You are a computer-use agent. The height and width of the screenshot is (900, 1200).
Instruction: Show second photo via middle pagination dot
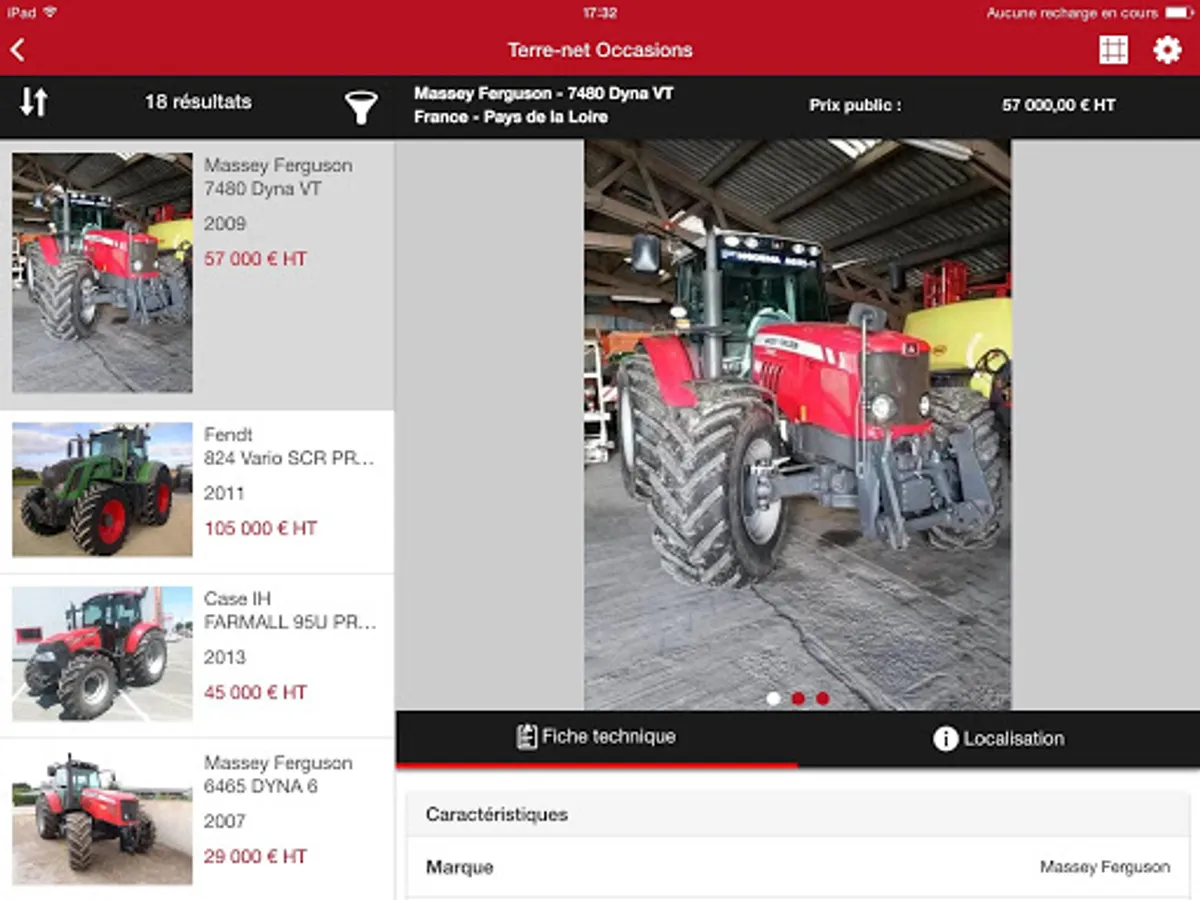(798, 699)
